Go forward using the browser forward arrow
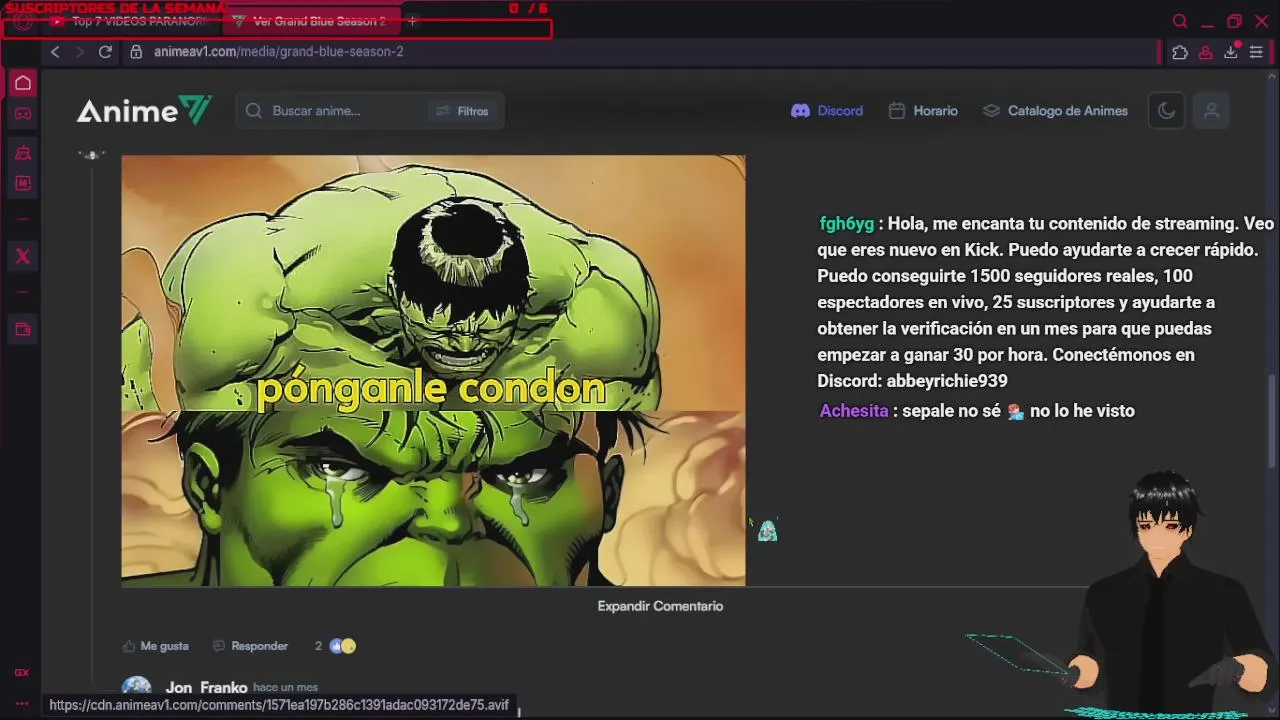Screen dimensions: 1280x720 [x=80, y=52]
